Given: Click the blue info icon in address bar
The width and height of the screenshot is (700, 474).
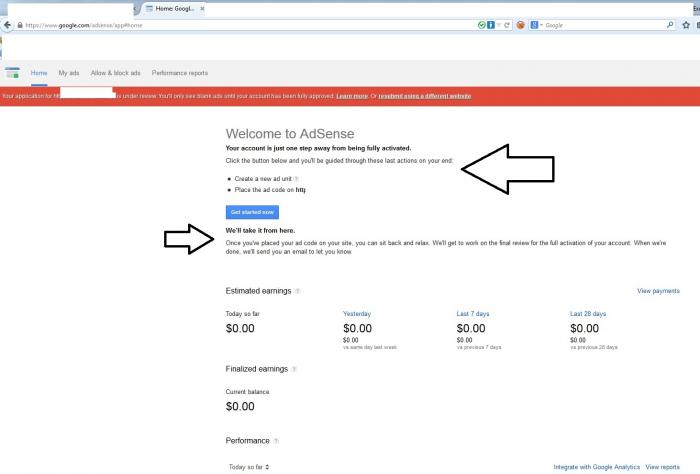Looking at the screenshot, I should 491,25.
